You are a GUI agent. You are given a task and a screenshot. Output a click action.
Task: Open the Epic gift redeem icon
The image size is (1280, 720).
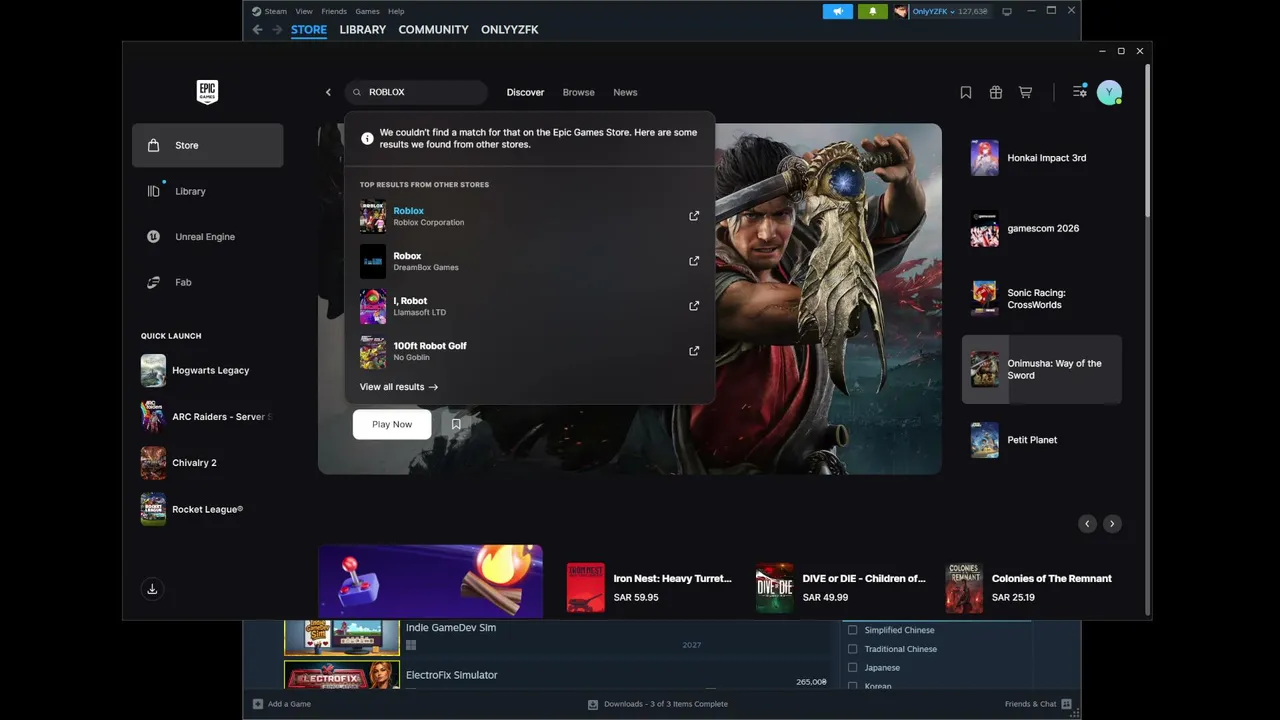(996, 92)
